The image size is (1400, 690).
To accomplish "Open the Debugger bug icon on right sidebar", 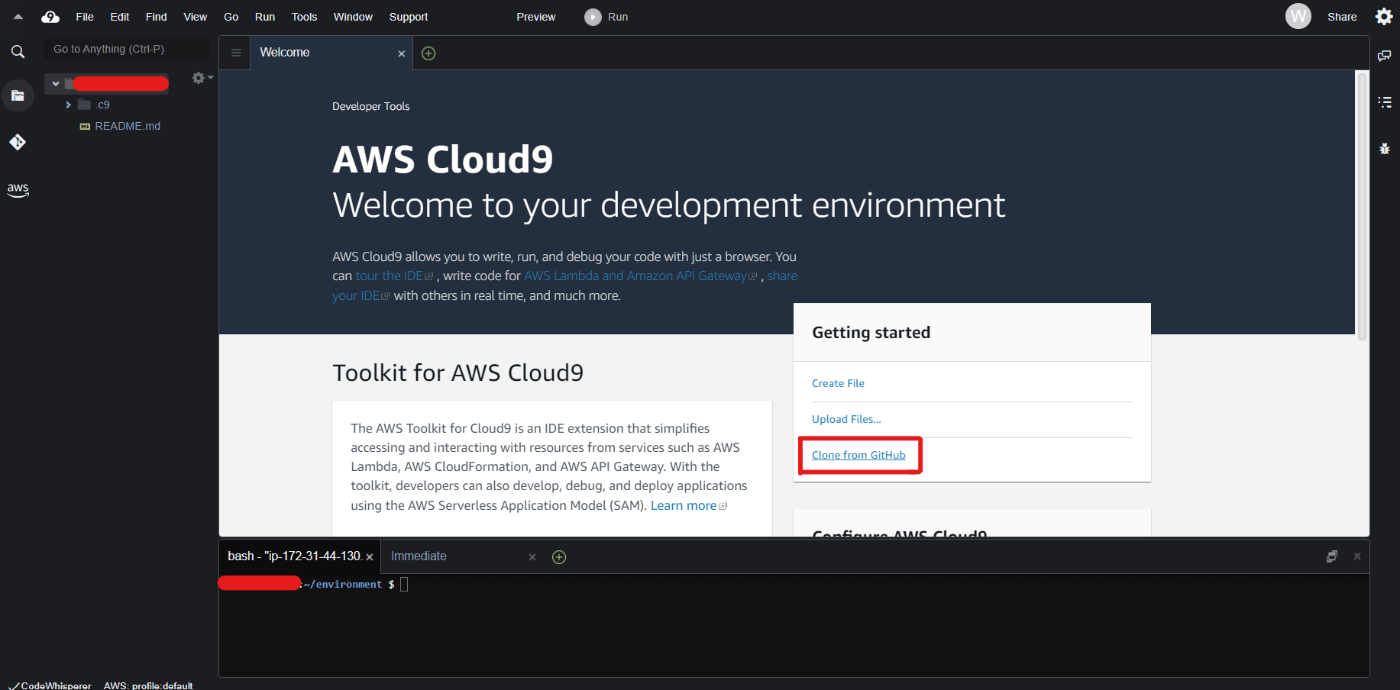I will point(1385,148).
